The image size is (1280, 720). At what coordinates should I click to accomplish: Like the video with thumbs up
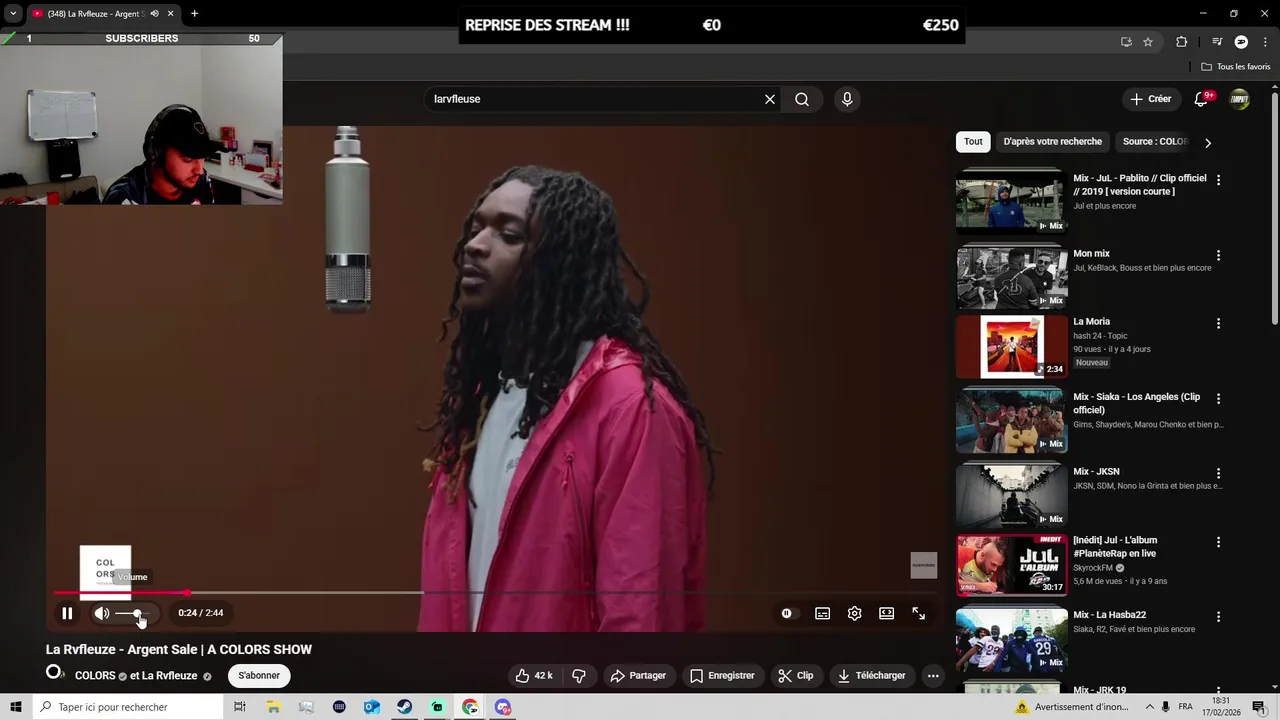(x=534, y=675)
